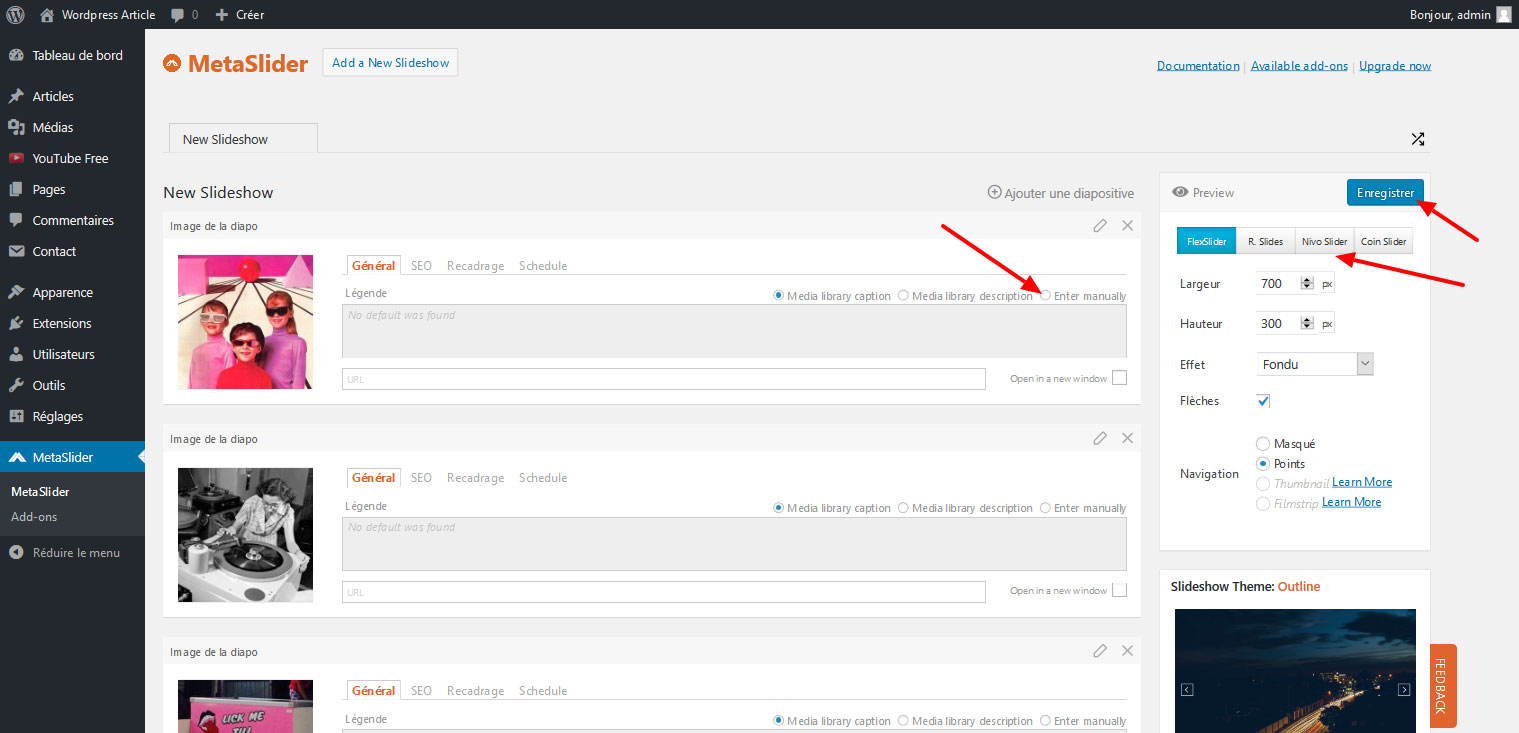Screen dimensions: 1519x733
Task: Choose the Nivo Slider type
Action: click(x=1324, y=241)
